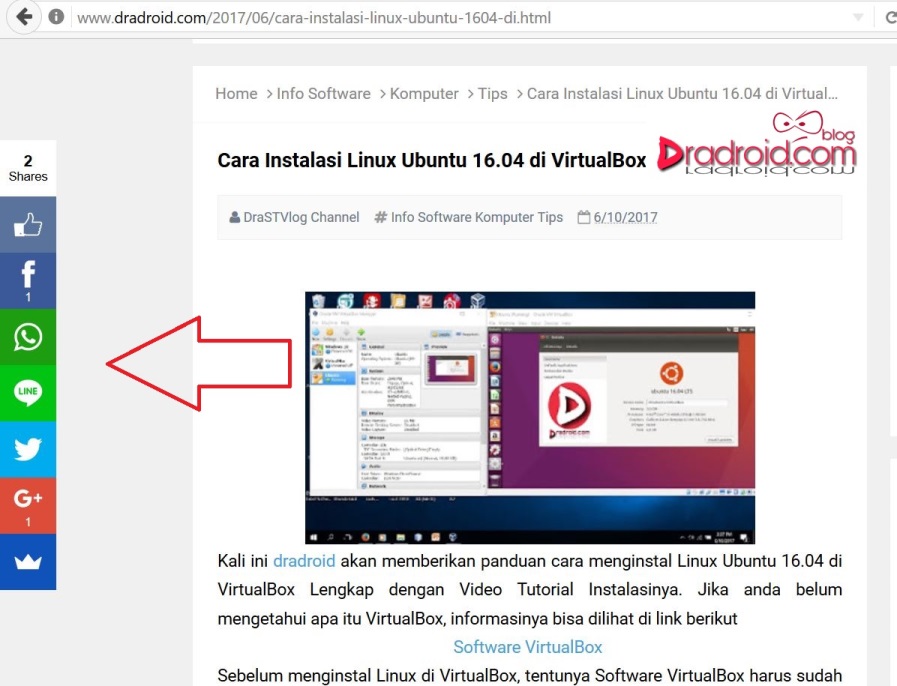Click the hash tag icon in post meta
Screen dimensions: 897x686
point(380,217)
